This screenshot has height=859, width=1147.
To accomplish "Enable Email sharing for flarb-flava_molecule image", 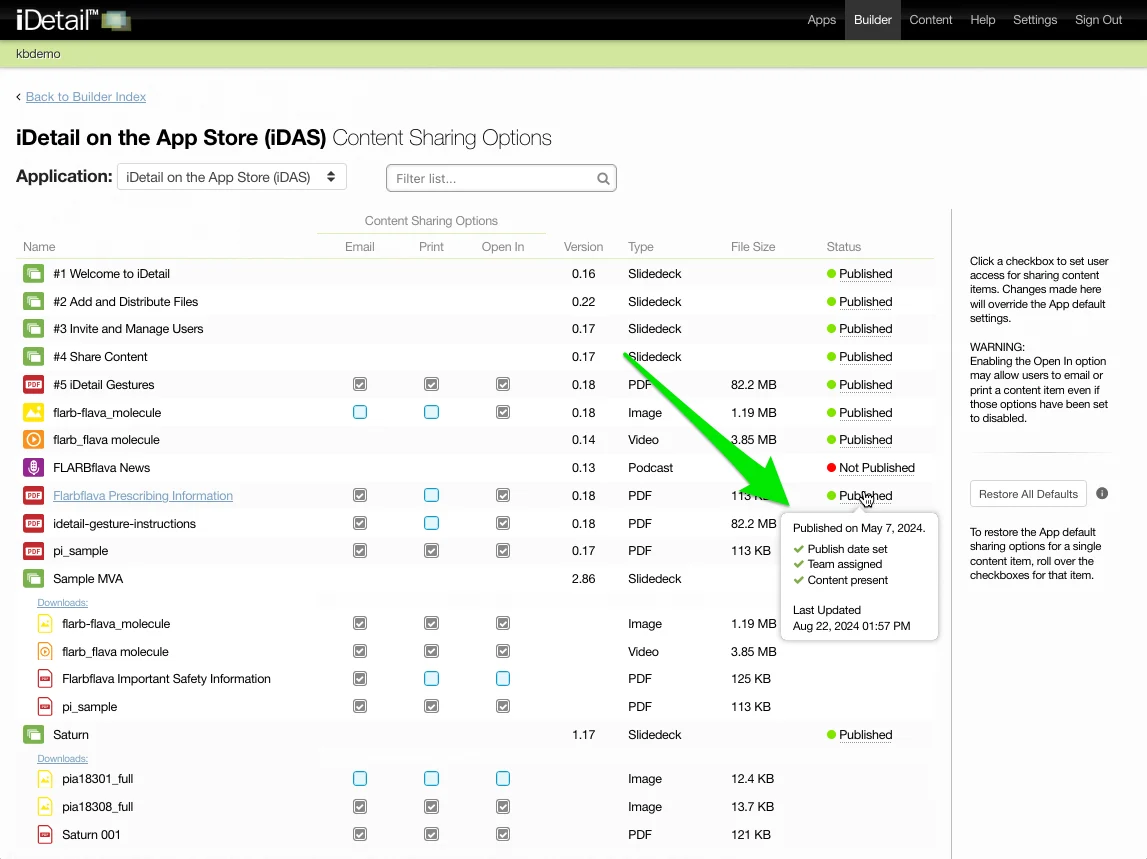I will coord(360,412).
